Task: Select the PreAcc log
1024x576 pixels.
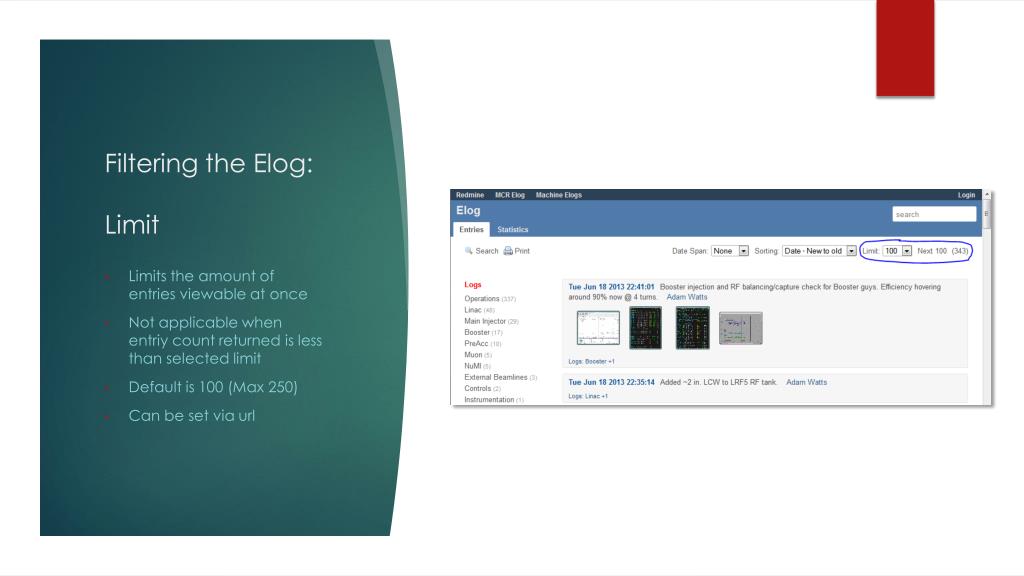Action: (x=476, y=343)
